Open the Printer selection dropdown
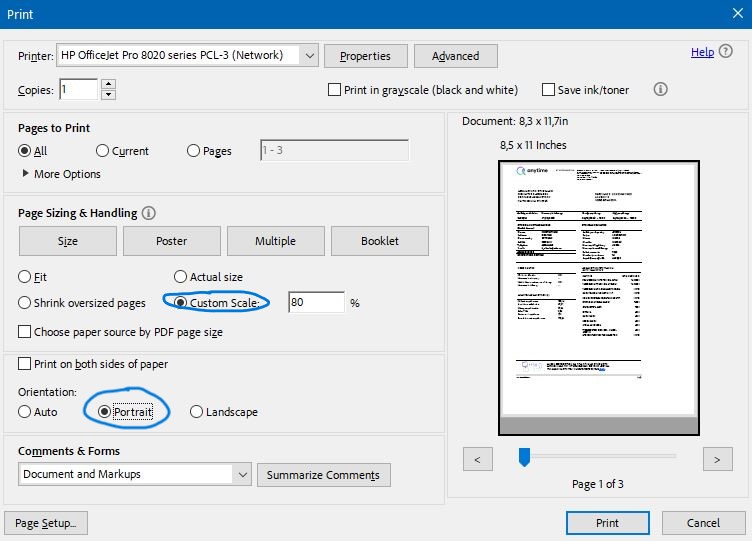This screenshot has width=752, height=541. pyautogui.click(x=308, y=56)
